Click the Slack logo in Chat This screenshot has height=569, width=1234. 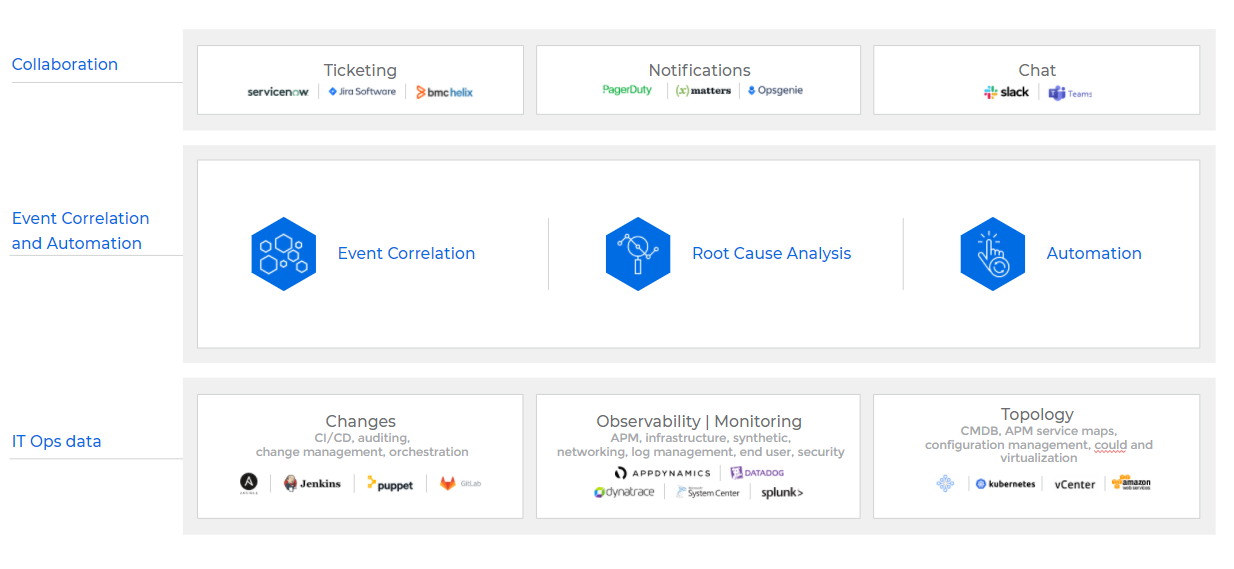tap(1006, 92)
